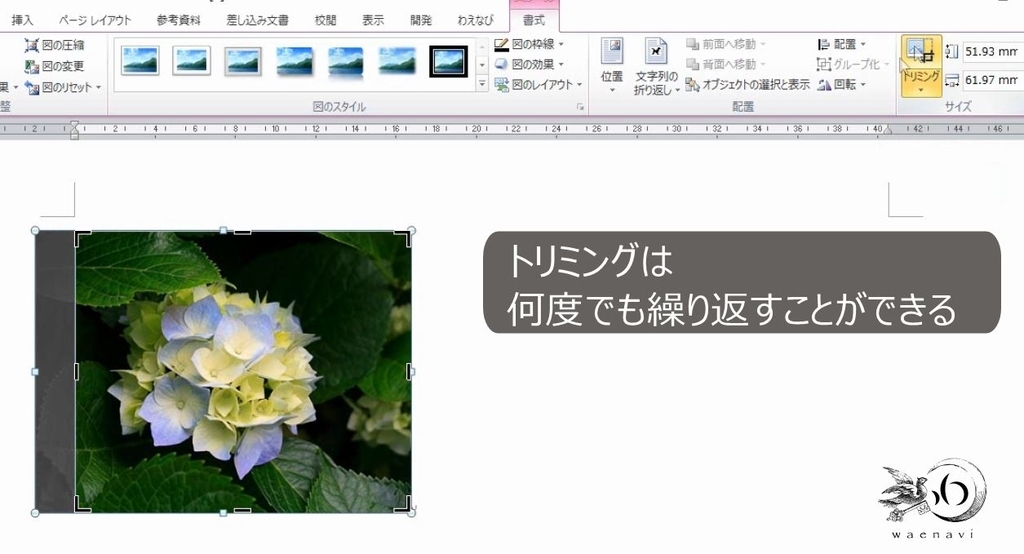This screenshot has width=1024, height=554.
Task: Click the 図のリセット reset picture icon
Action: tap(31, 87)
